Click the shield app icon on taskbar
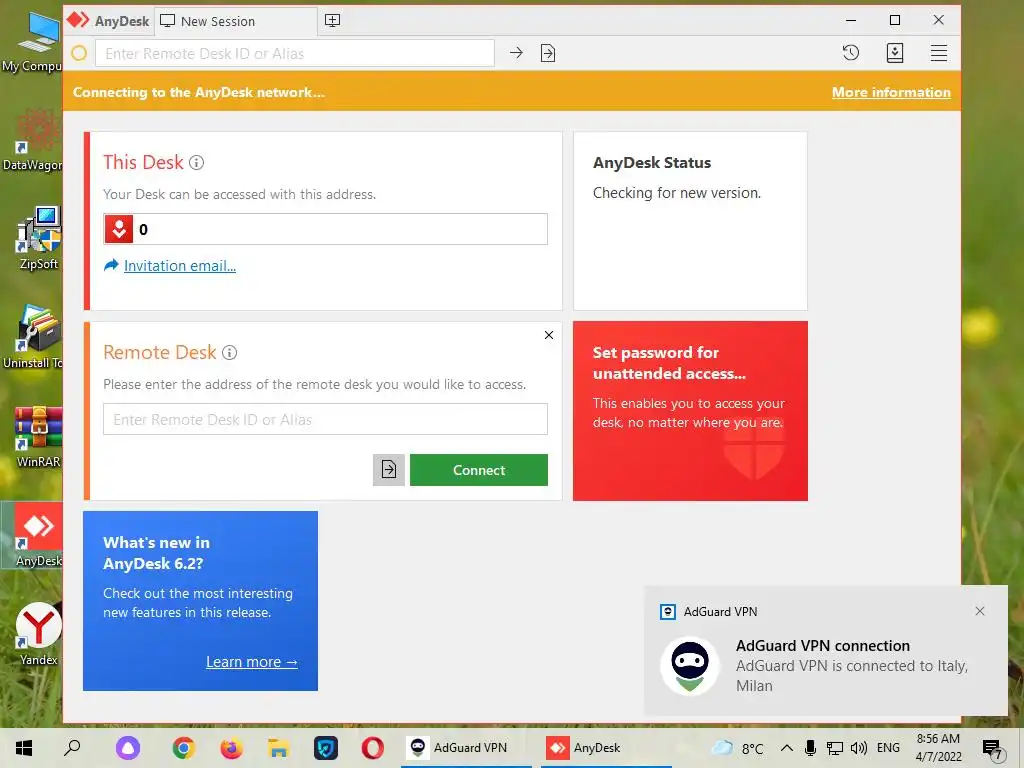Image resolution: width=1024 pixels, height=768 pixels. (326, 748)
